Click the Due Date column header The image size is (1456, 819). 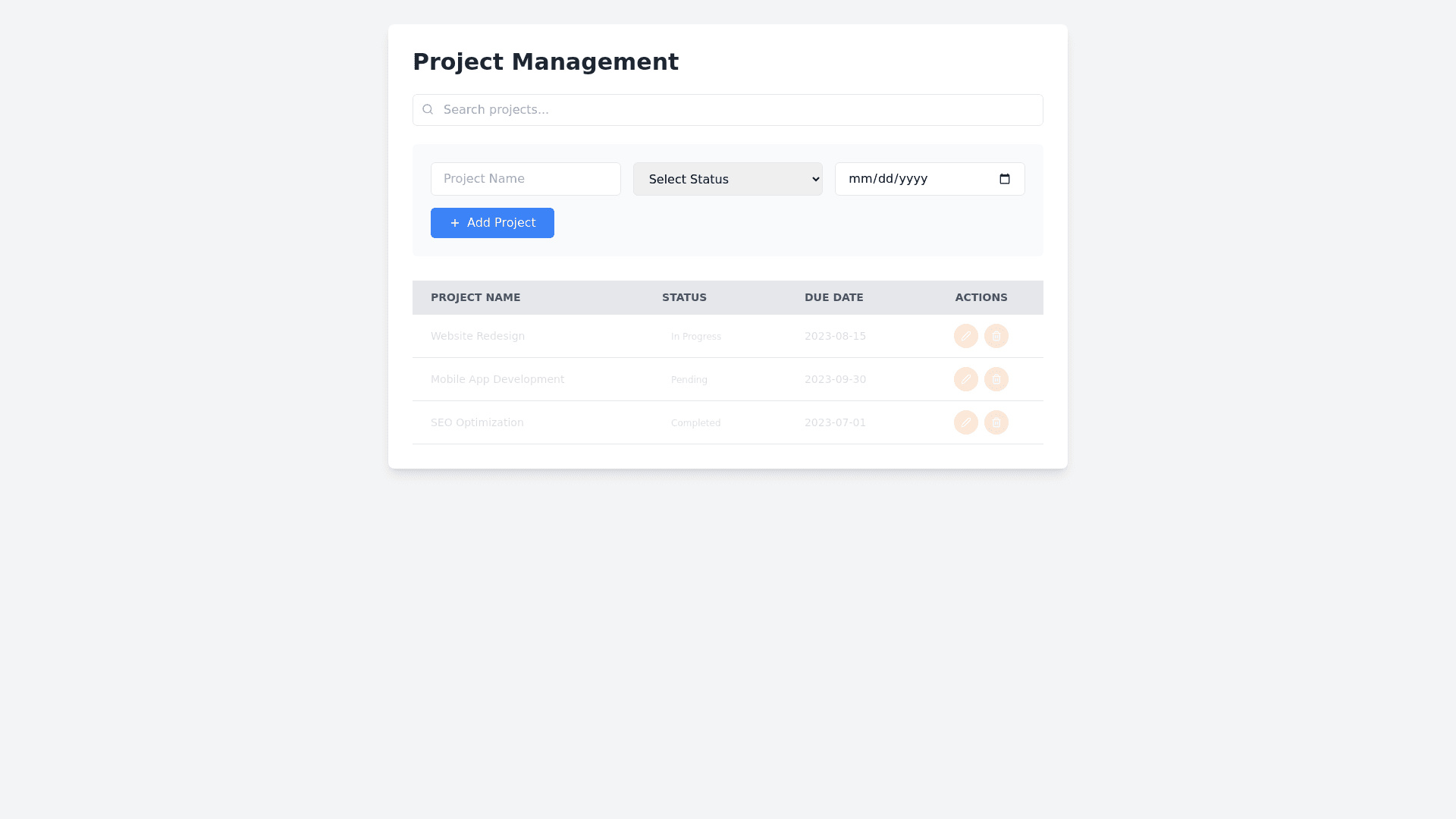pyautogui.click(x=833, y=297)
